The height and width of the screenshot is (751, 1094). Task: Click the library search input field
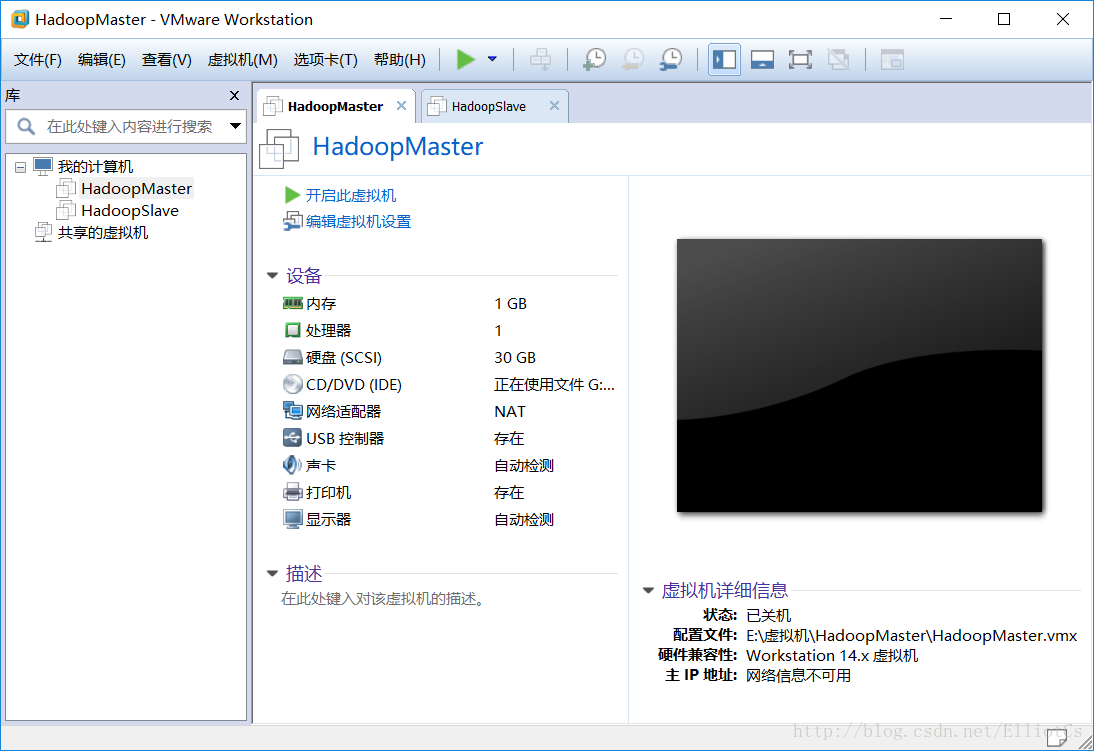128,126
